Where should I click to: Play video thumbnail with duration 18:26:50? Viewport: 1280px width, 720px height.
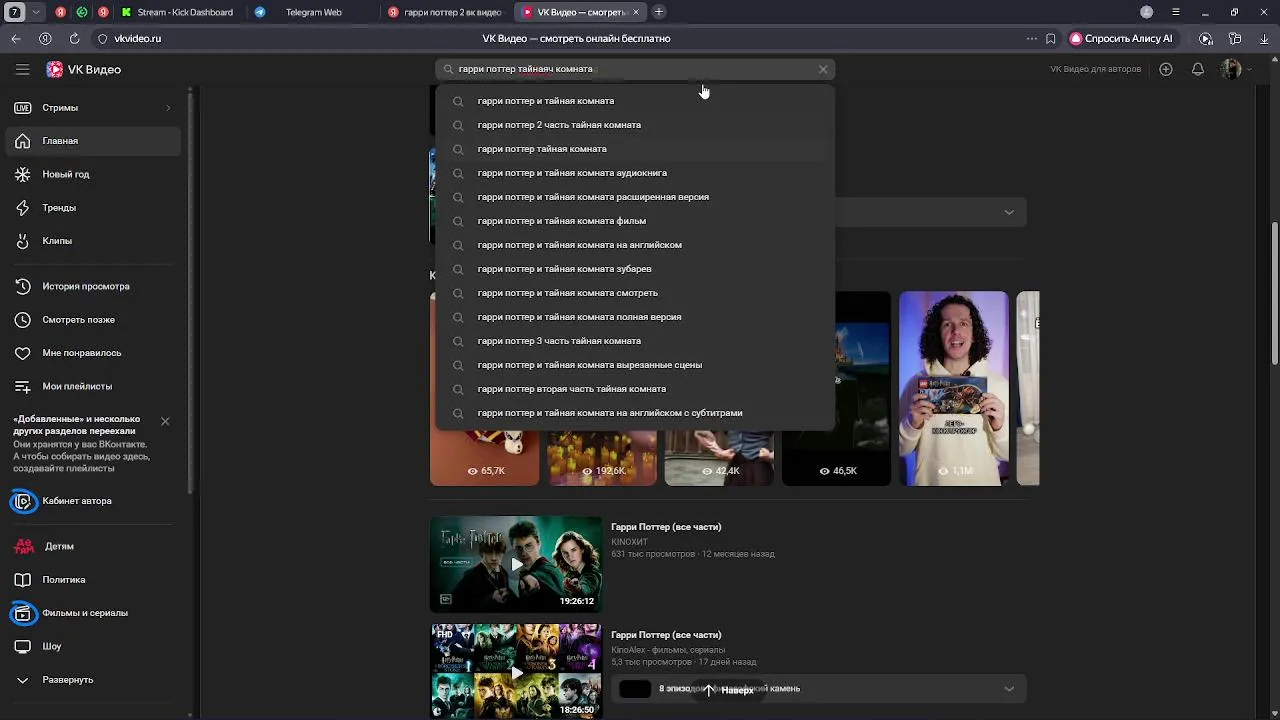pyautogui.click(x=516, y=672)
